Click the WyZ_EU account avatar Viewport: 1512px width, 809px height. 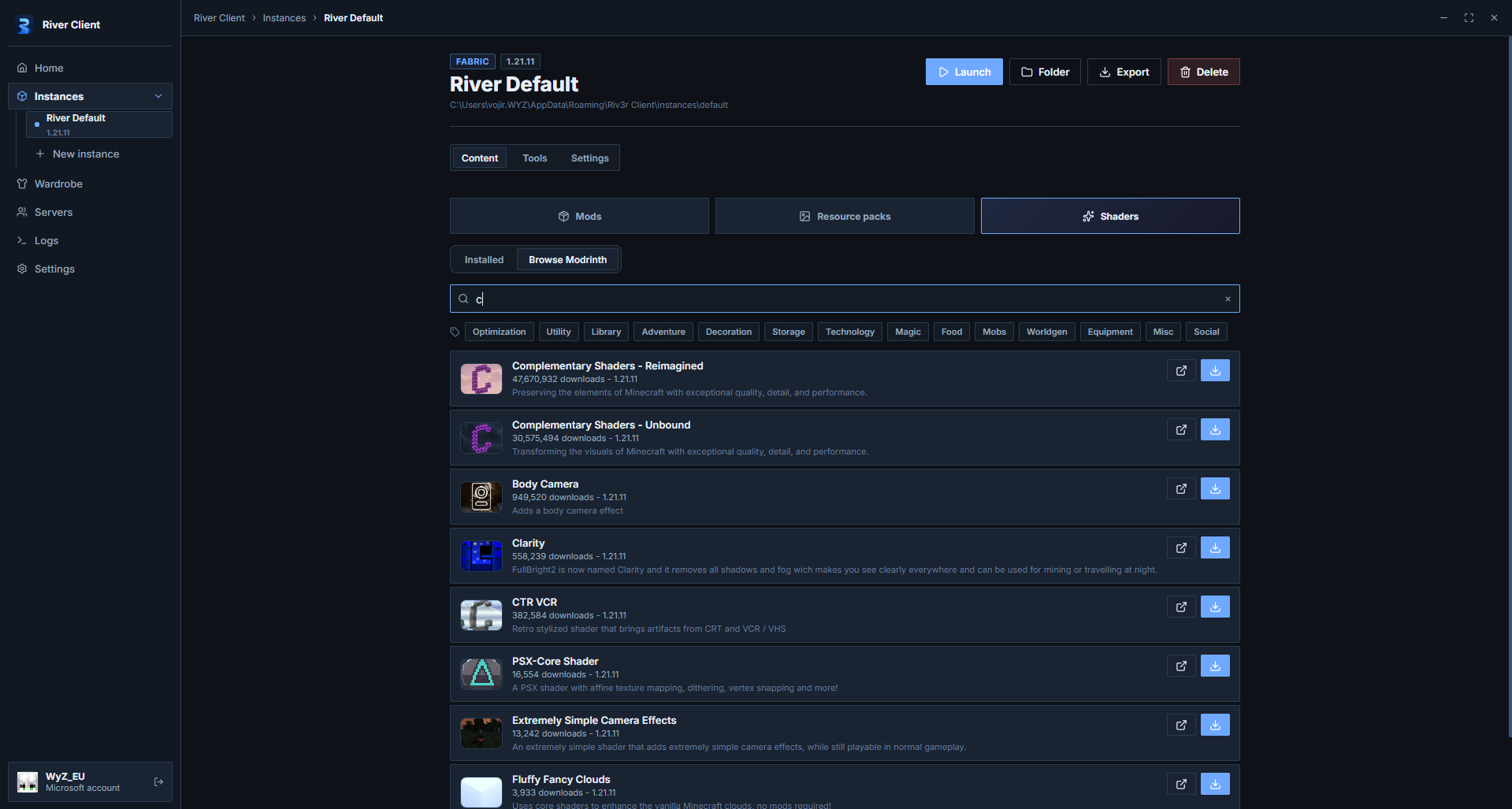coord(28,781)
